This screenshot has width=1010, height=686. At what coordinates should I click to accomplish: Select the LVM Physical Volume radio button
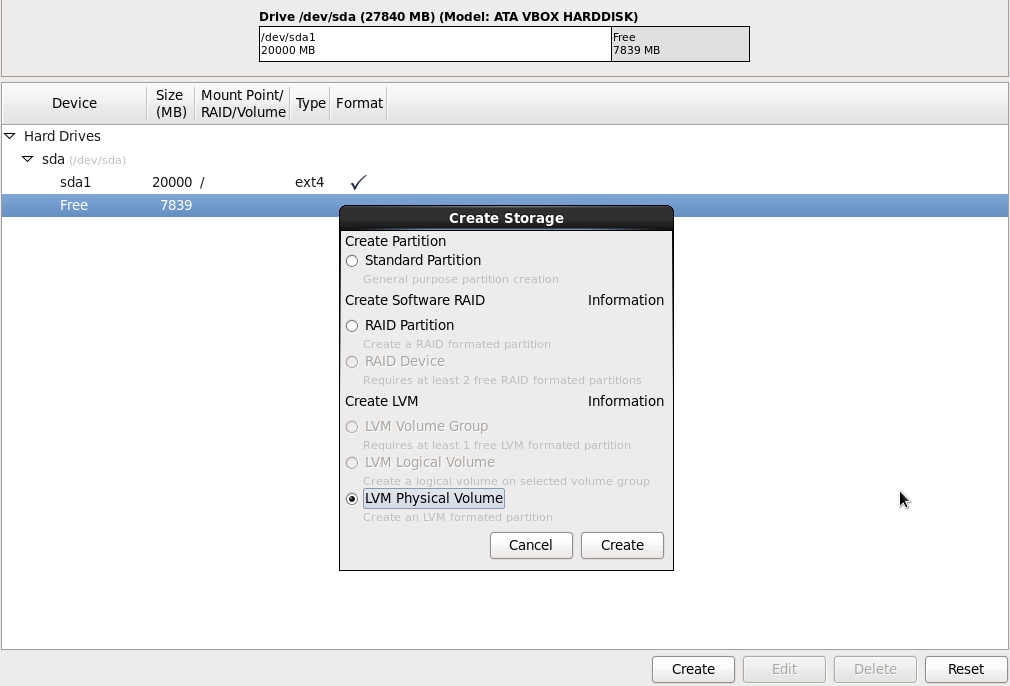point(352,499)
